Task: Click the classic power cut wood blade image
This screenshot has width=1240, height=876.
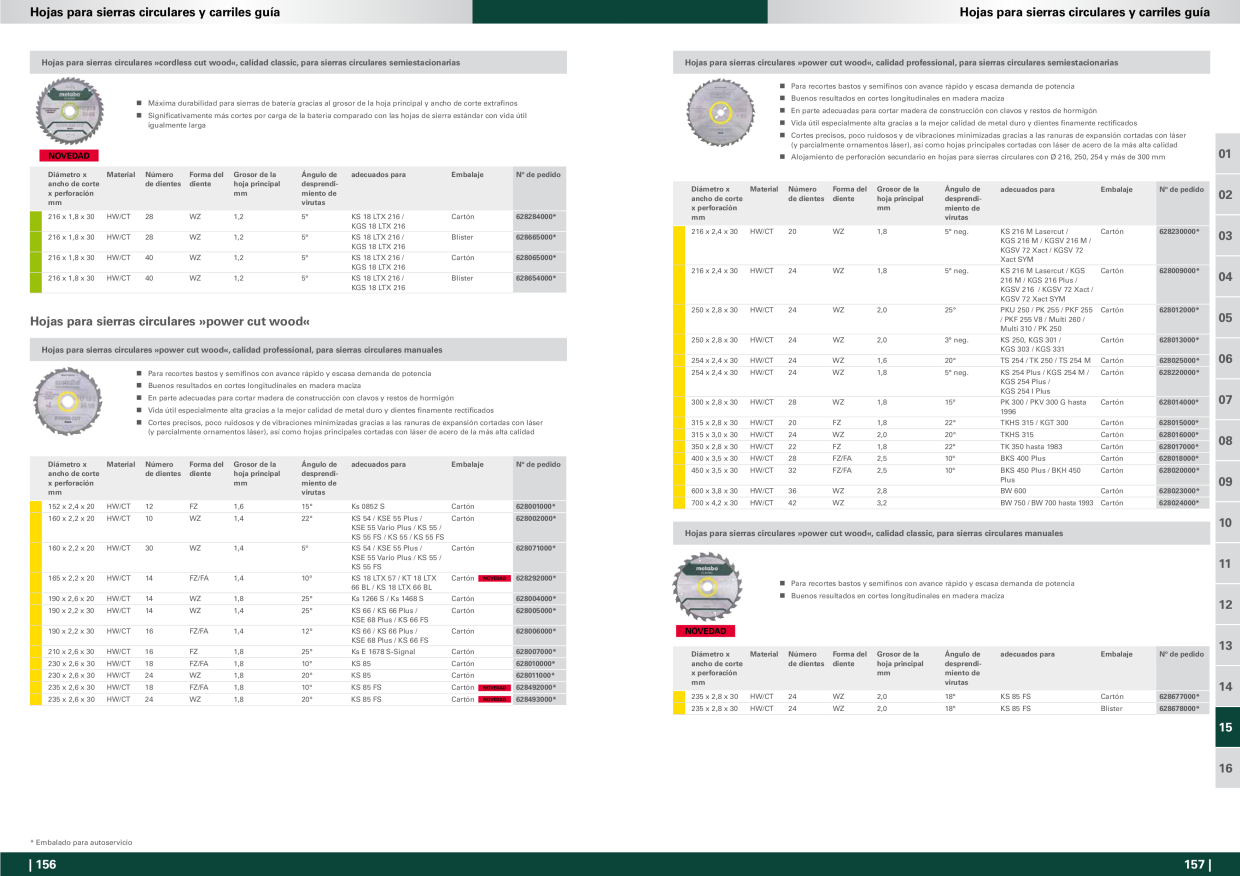Action: tap(708, 586)
